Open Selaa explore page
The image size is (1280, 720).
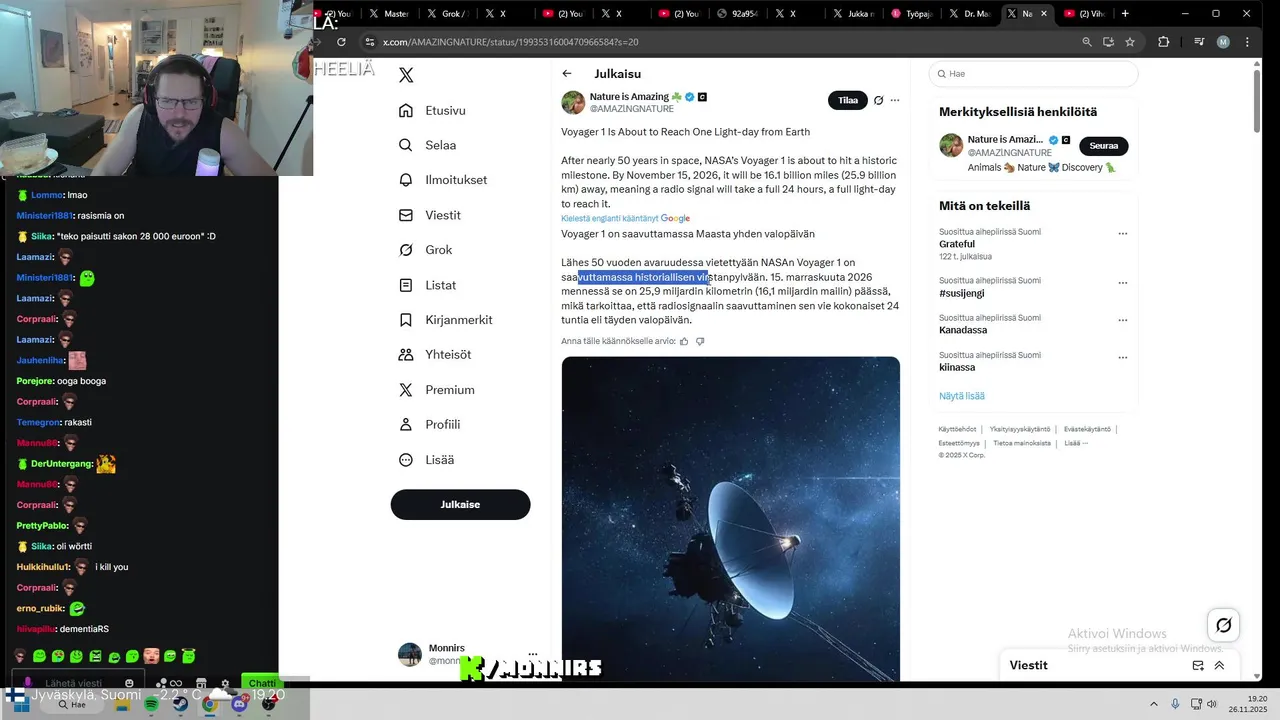[427, 145]
